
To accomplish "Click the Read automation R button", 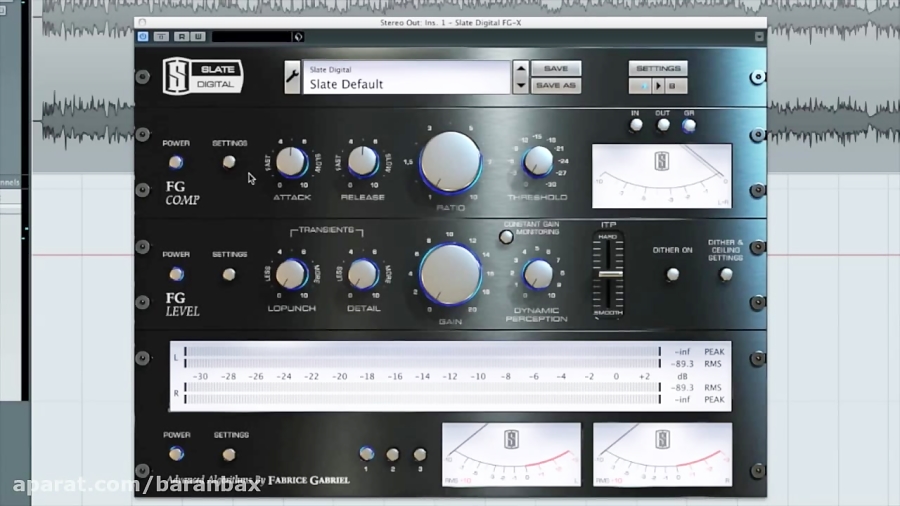I will (181, 37).
